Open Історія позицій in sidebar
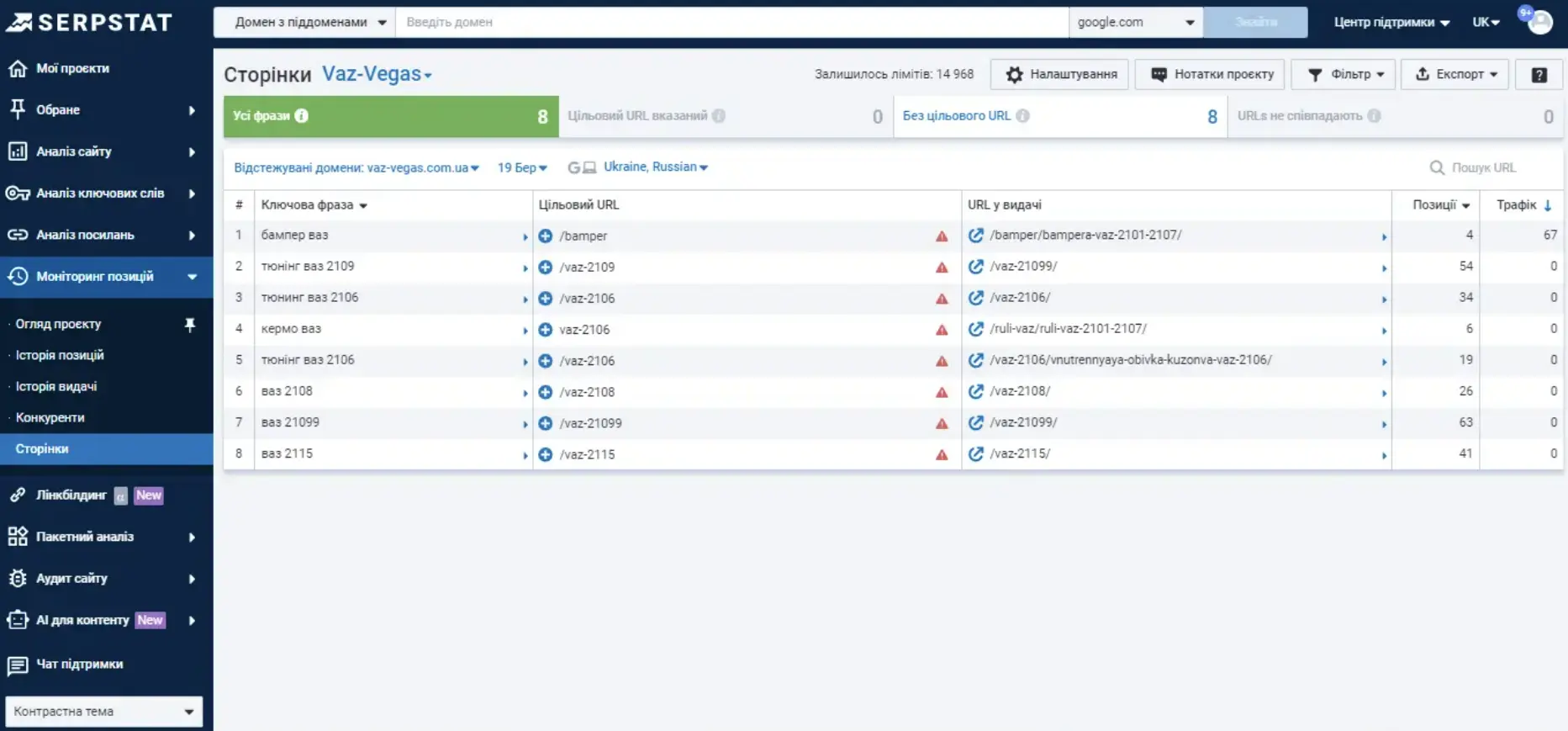The image size is (1568, 731). coord(60,355)
